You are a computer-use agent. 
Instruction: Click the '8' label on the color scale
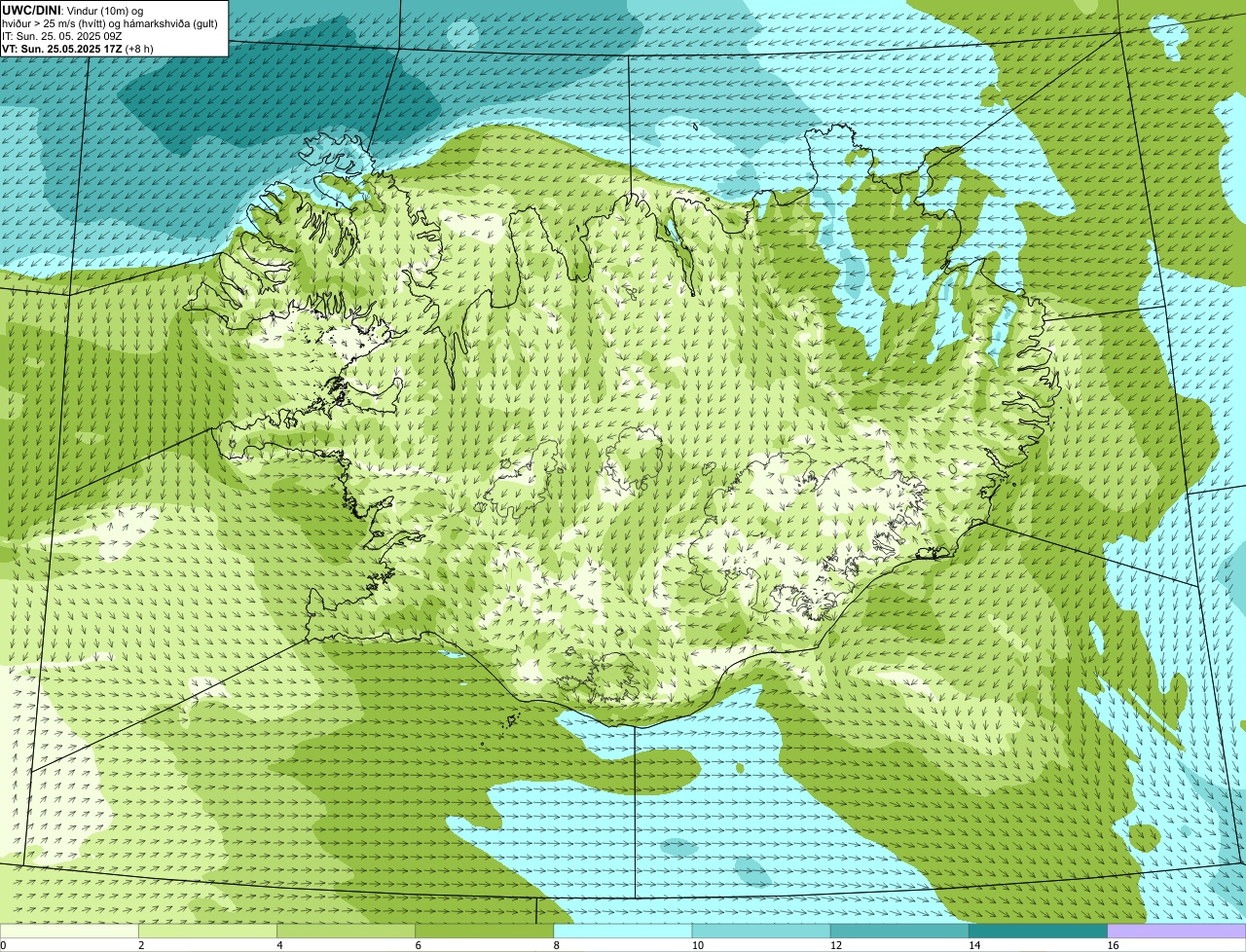557,945
